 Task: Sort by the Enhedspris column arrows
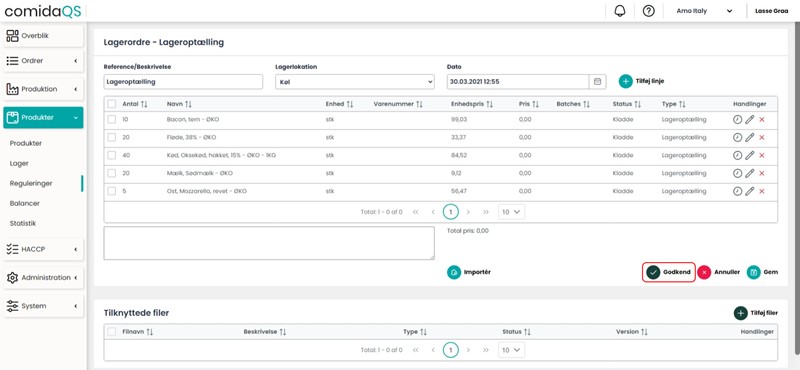pos(489,104)
